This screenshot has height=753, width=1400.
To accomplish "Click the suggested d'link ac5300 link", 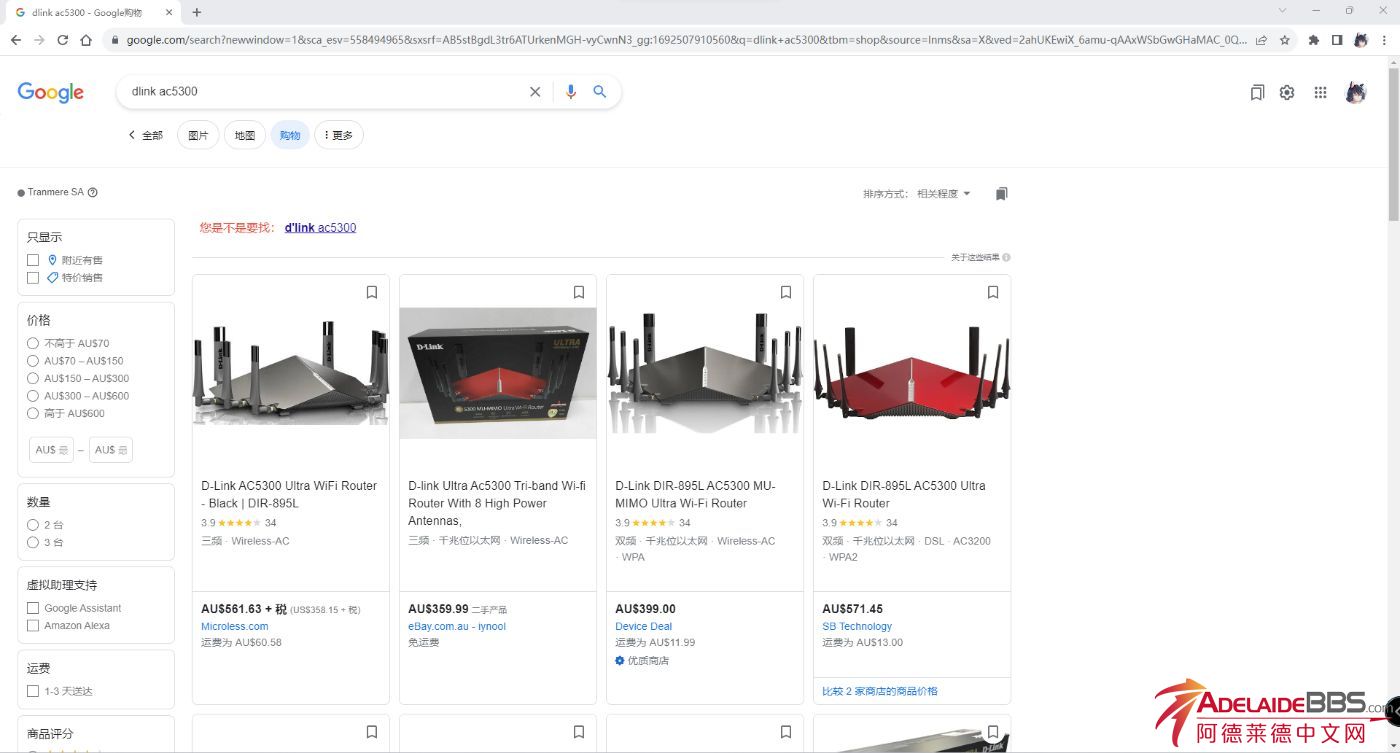I will (320, 228).
